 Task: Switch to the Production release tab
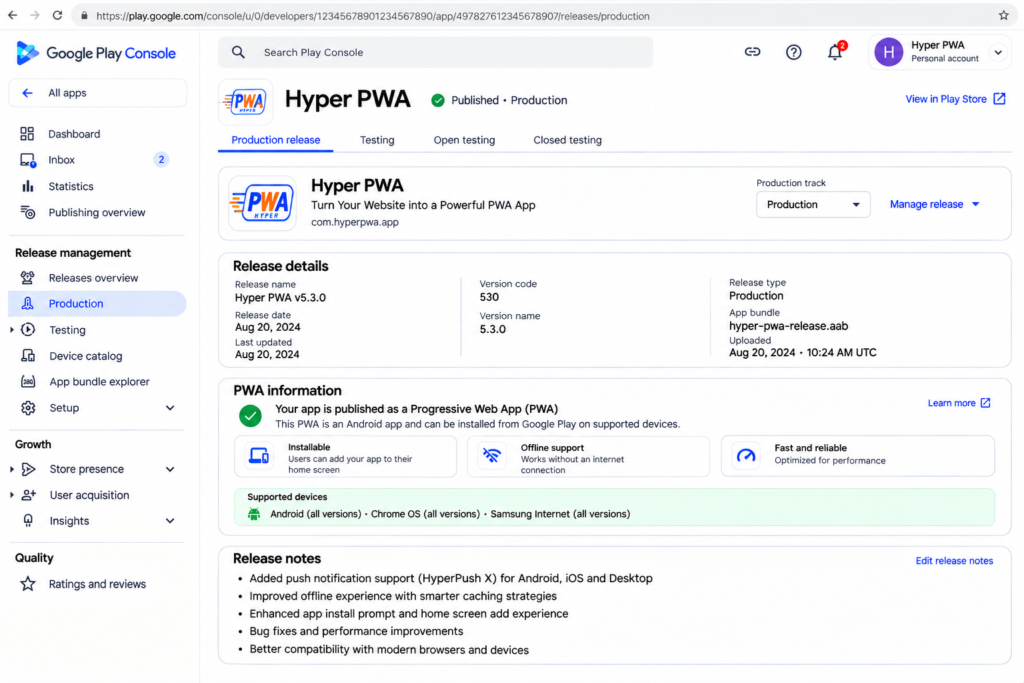point(276,140)
